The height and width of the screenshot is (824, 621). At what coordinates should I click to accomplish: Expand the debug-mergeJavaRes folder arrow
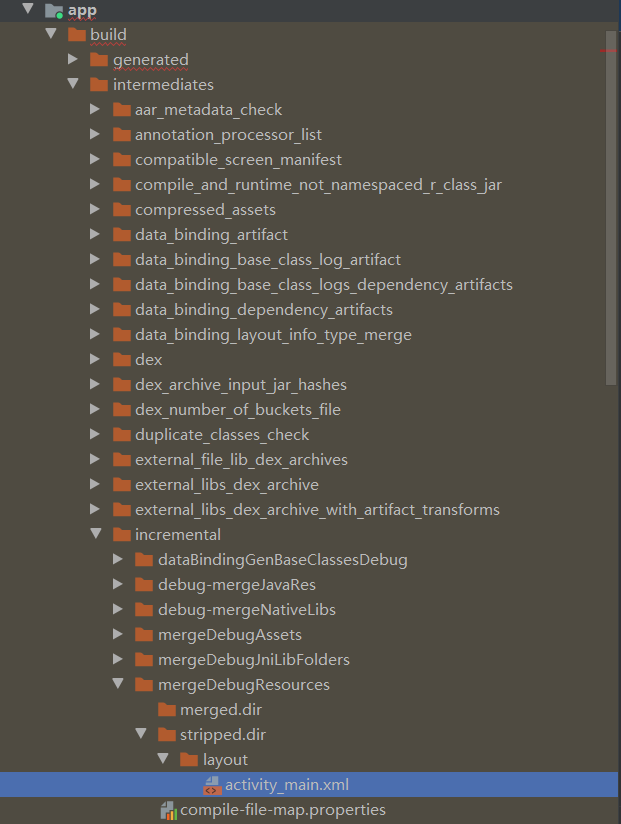pyautogui.click(x=118, y=584)
